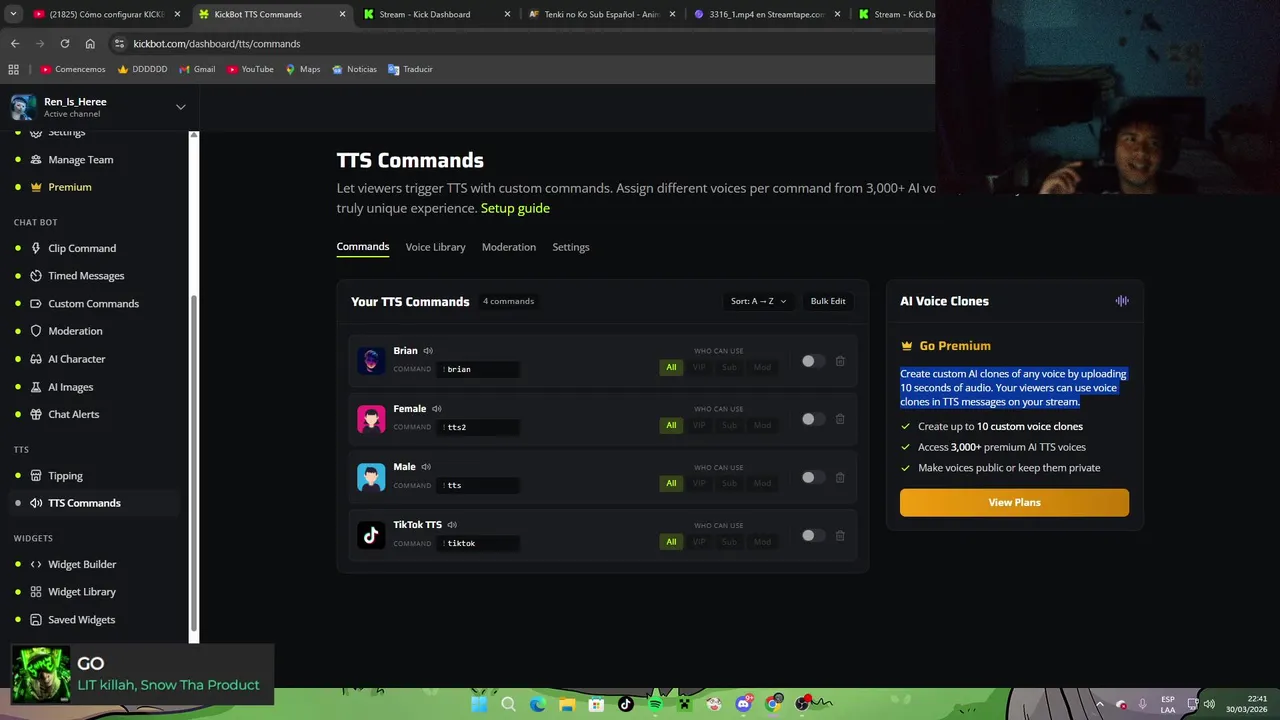
Task: Switch to Stream - Kick Dashboard browser tab
Action: pos(437,15)
